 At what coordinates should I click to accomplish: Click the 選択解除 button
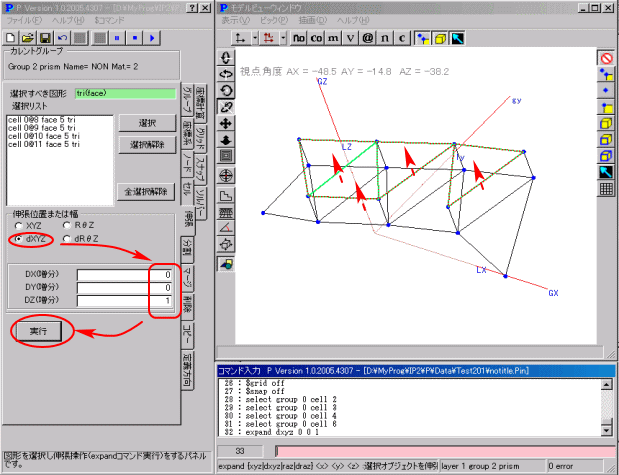[147, 145]
